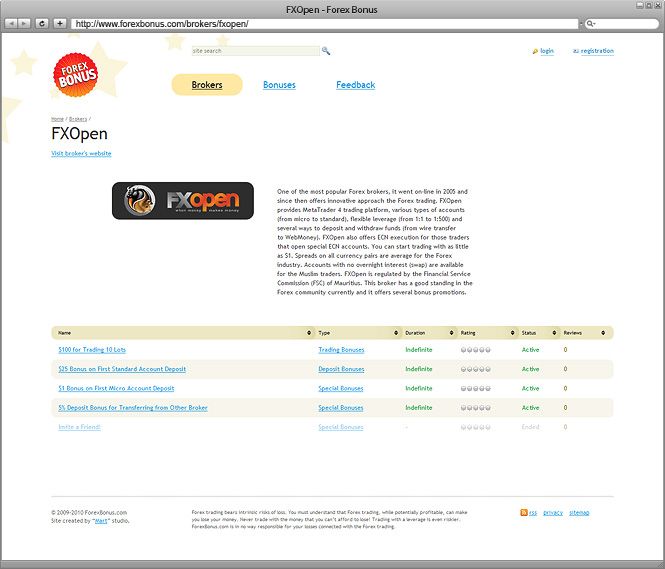
Task: Click in the site search input field
Action: (x=255, y=51)
